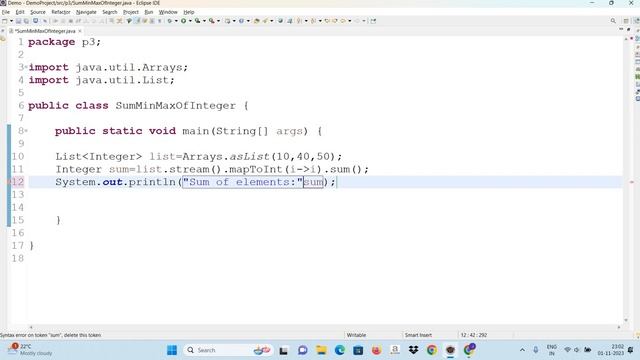Click the cursor position 12 : 42 : 292
The image size is (640, 360).
pyautogui.click(x=473, y=335)
